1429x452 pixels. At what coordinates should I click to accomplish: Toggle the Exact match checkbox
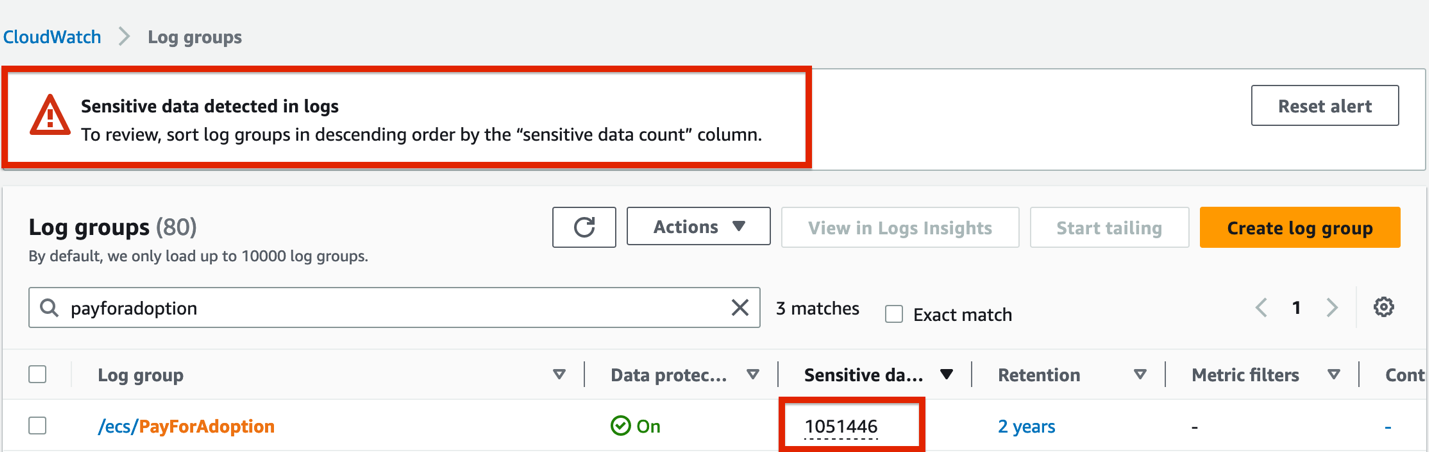pyautogui.click(x=894, y=314)
